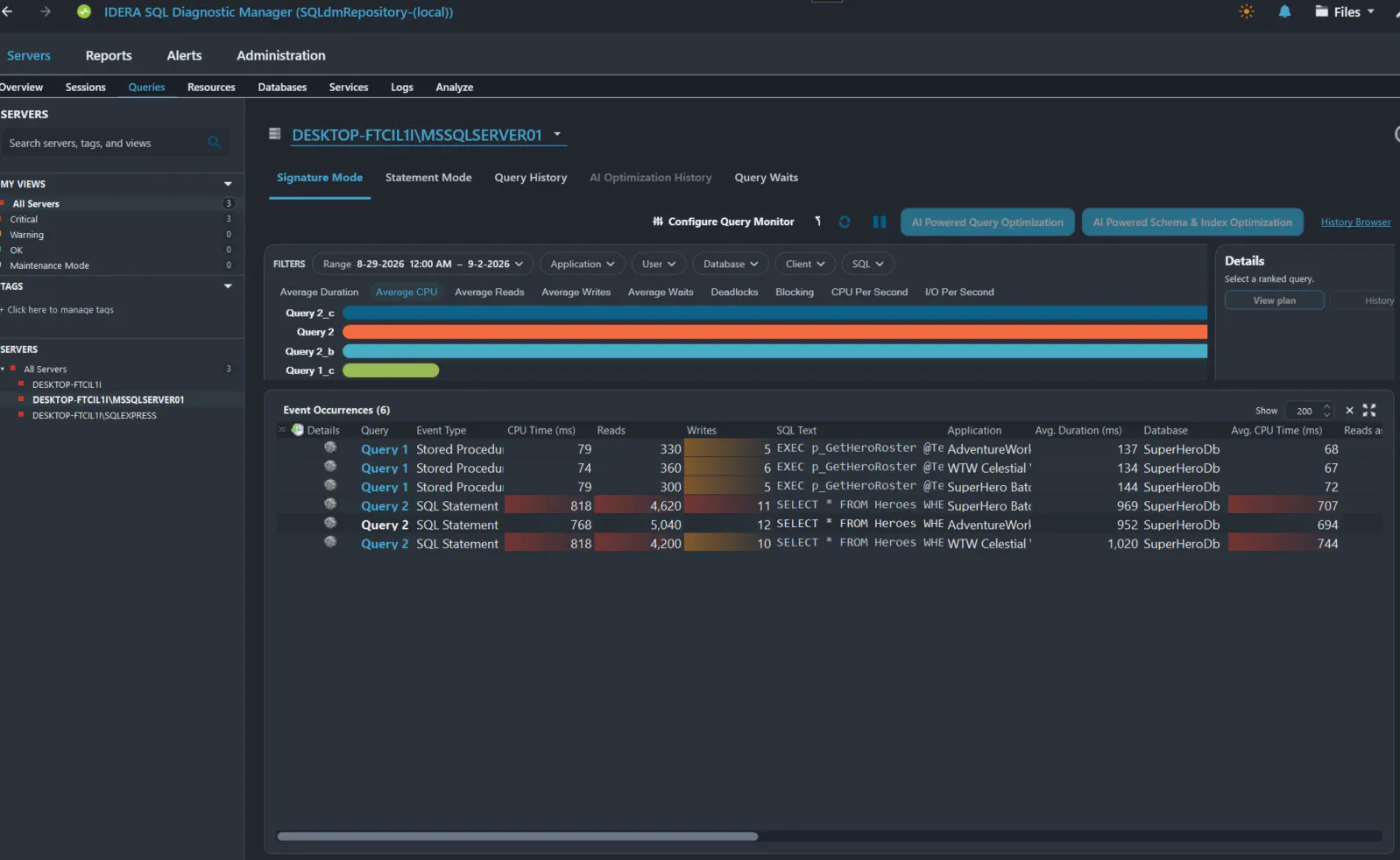Viewport: 1400px width, 860px height.
Task: Refresh the query monitor data
Action: click(845, 222)
